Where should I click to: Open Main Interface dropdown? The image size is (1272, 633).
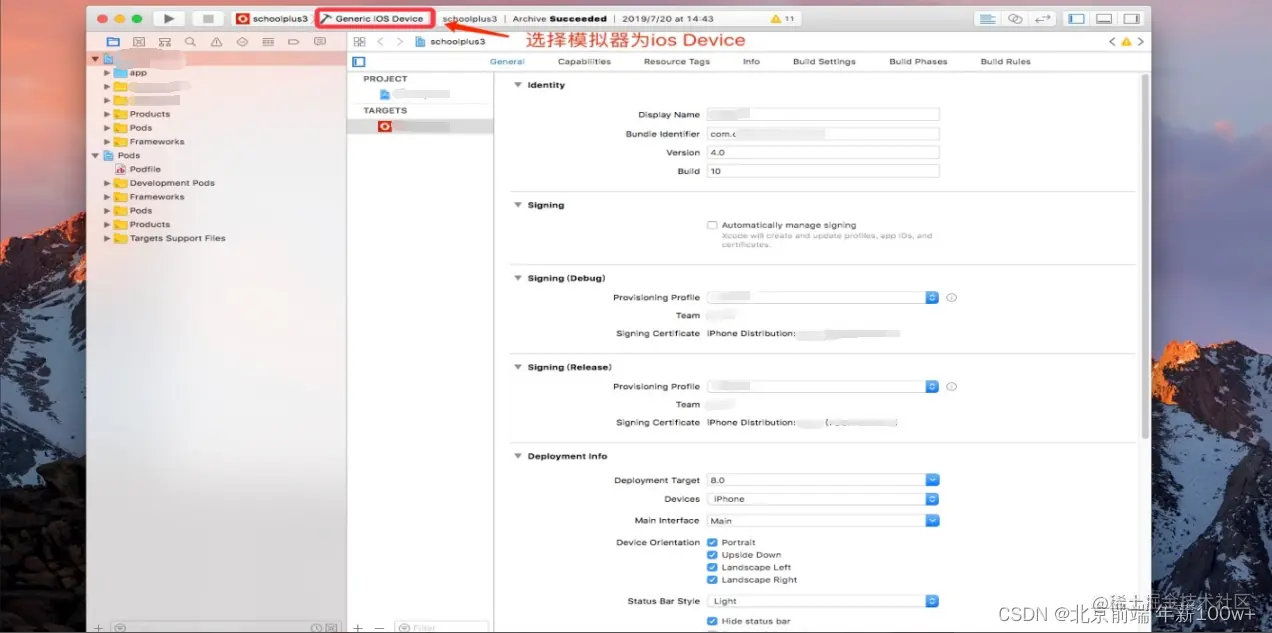click(823, 521)
